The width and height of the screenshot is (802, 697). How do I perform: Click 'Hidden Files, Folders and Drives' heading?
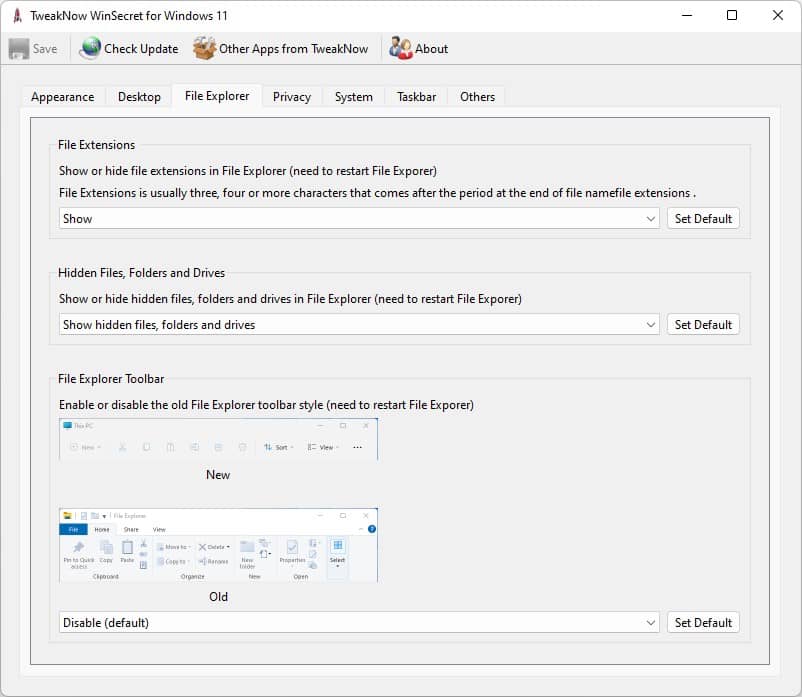[x=141, y=273]
